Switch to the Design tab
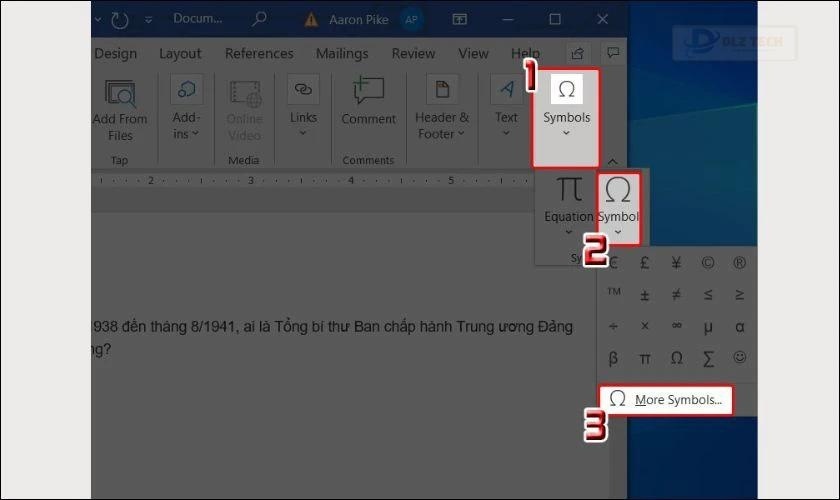 115,54
